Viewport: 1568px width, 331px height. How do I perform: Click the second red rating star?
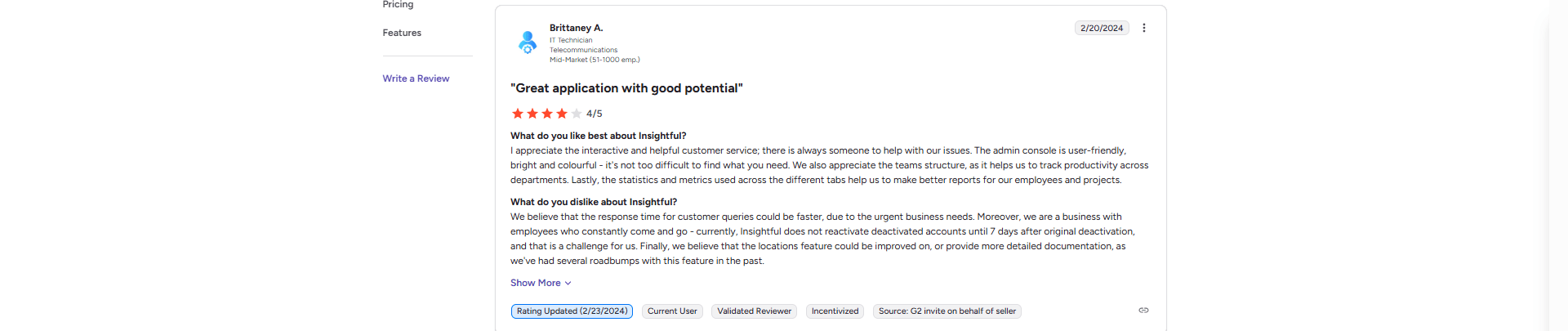pyautogui.click(x=532, y=114)
